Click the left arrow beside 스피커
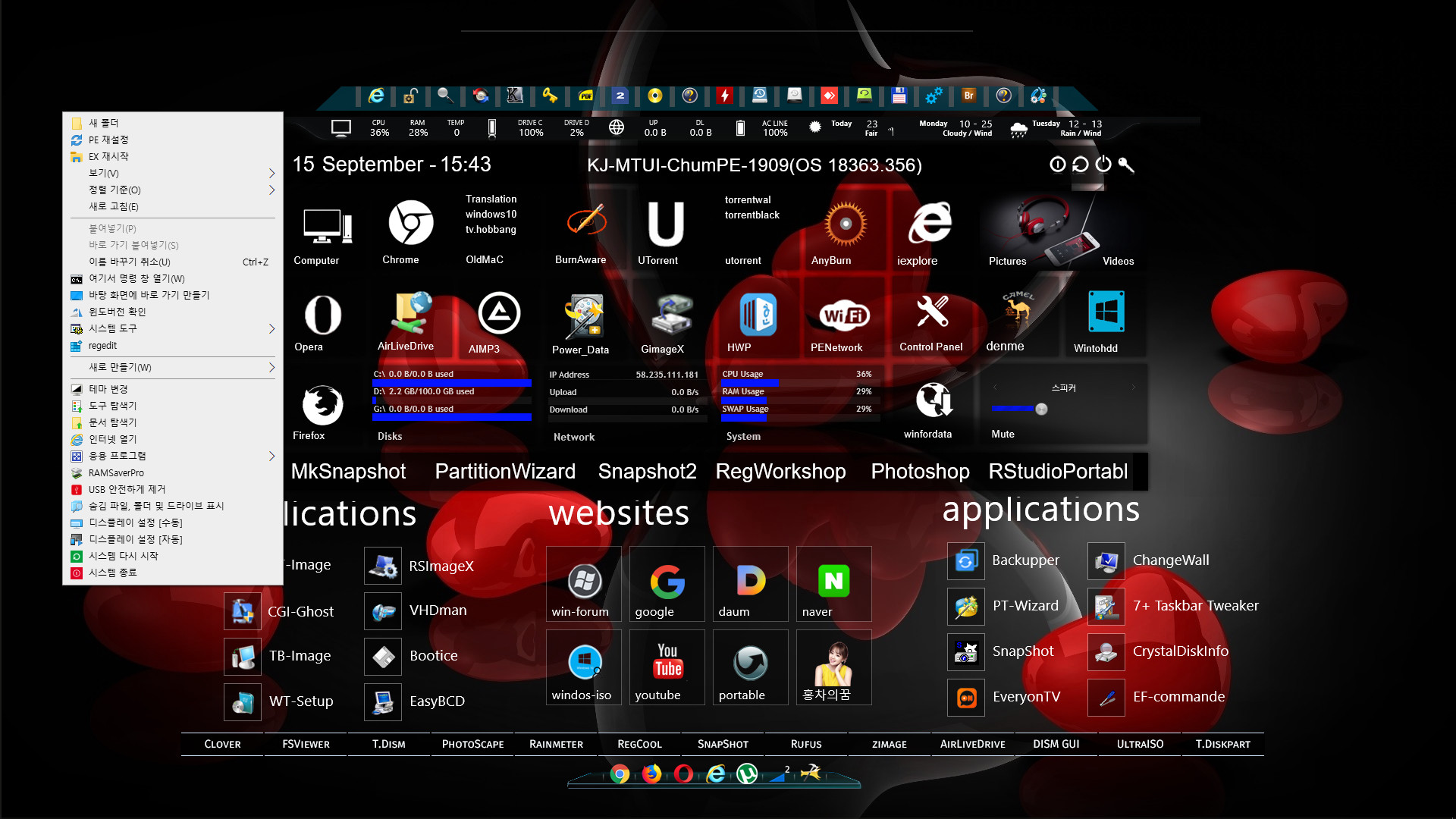 point(995,388)
